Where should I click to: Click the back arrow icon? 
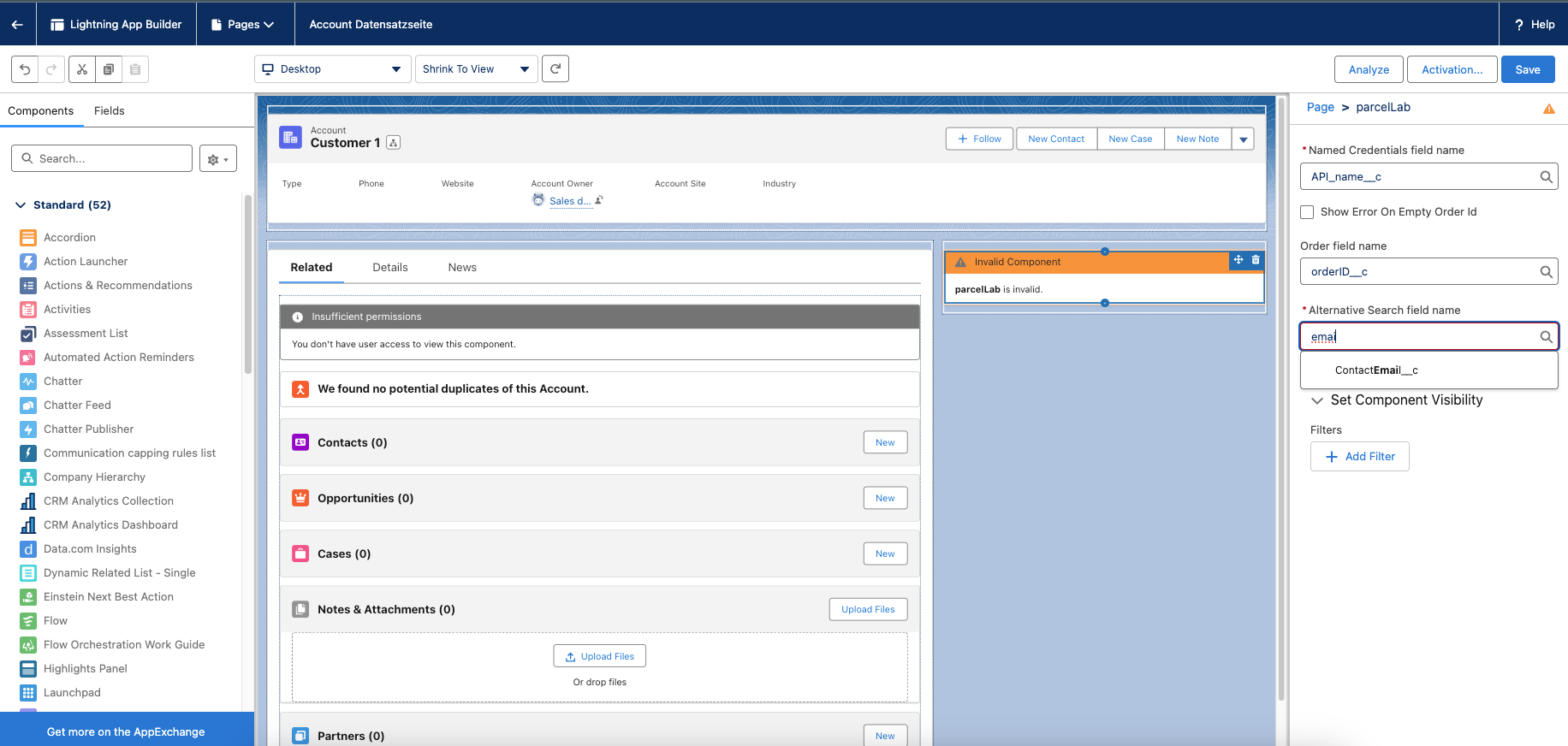point(17,24)
